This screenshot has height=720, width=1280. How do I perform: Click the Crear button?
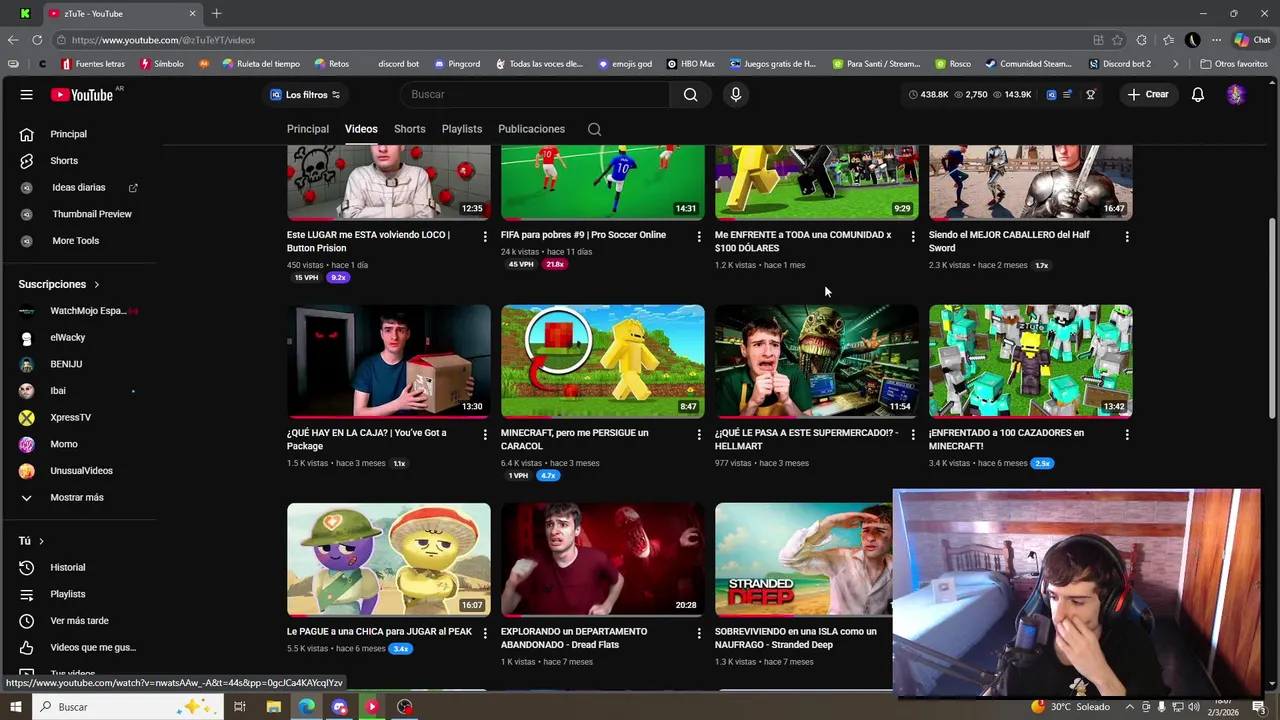click(x=1147, y=94)
